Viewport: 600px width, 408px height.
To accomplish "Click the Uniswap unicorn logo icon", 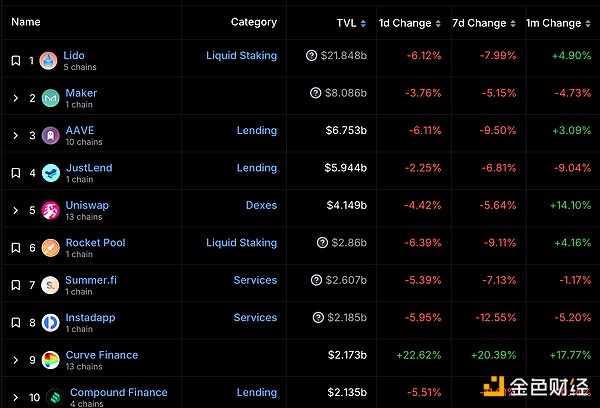I will [x=50, y=210].
